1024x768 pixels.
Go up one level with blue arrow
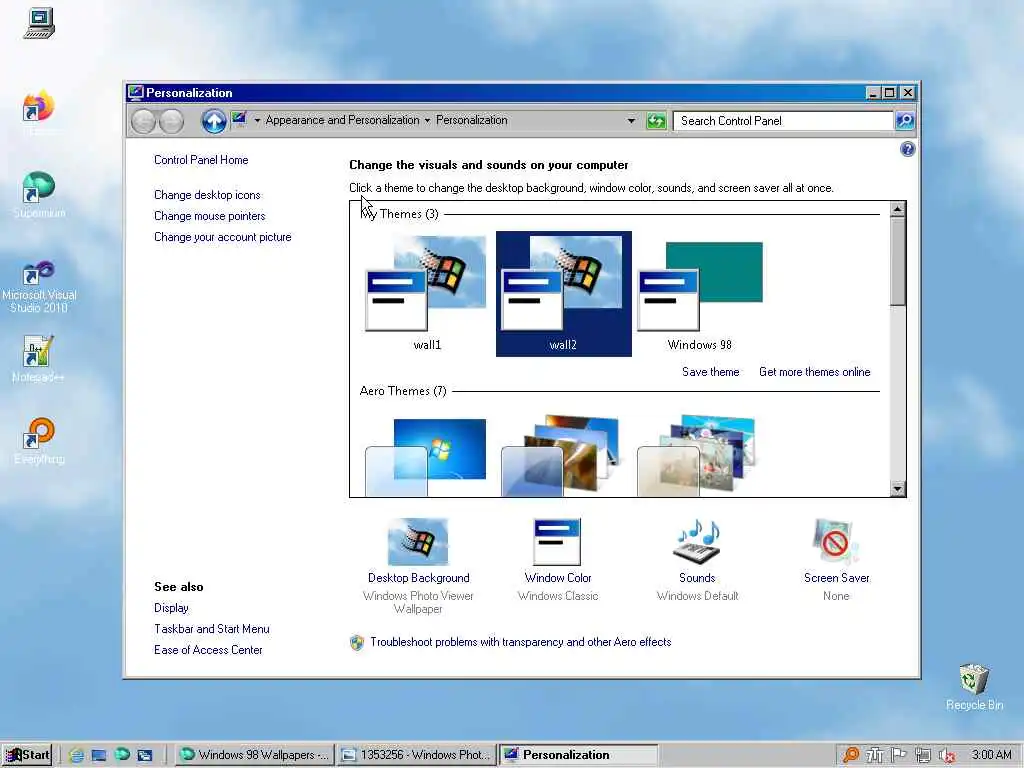214,121
